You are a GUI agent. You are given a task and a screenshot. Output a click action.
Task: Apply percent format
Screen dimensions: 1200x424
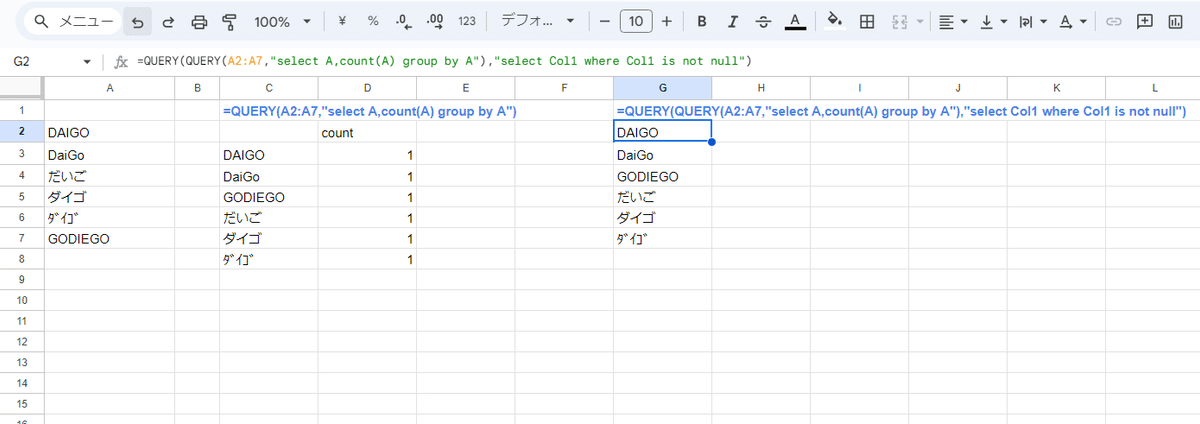click(x=373, y=21)
